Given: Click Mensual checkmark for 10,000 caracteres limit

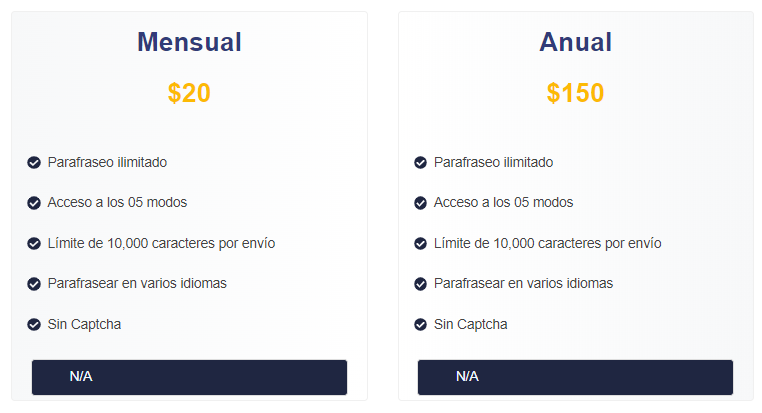Looking at the screenshot, I should [34, 243].
